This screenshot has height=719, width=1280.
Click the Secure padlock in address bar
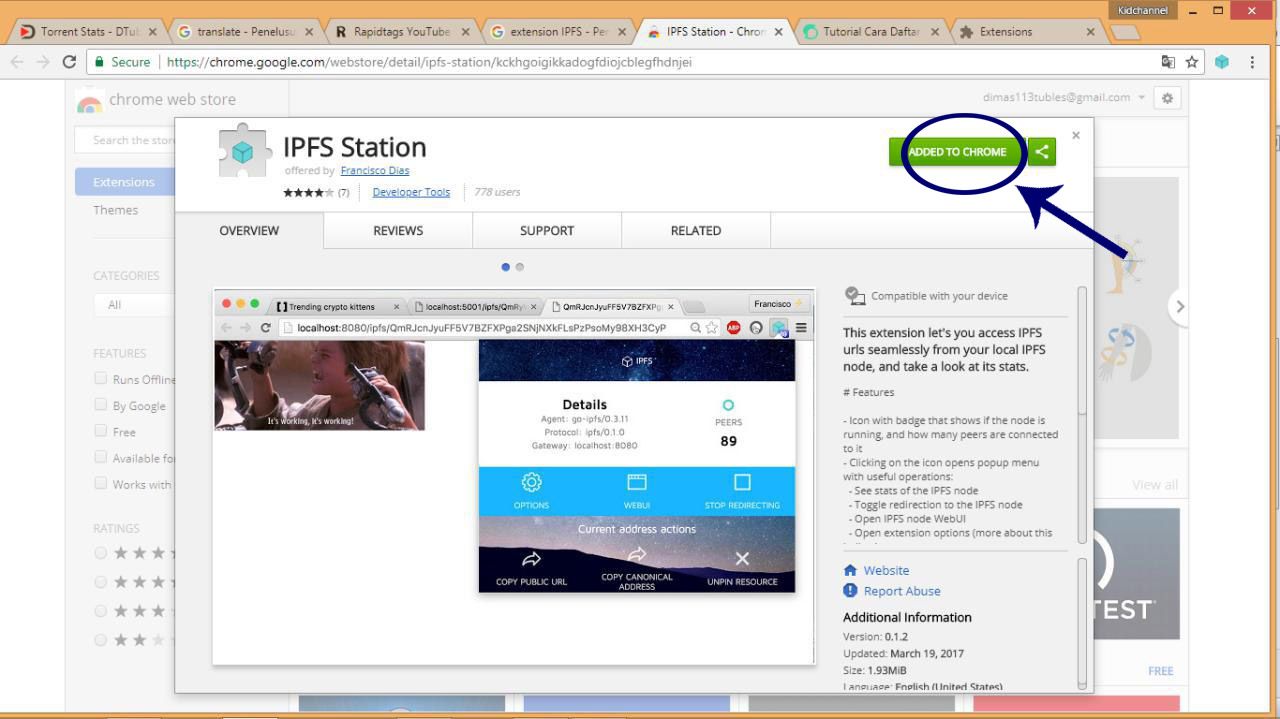[x=99, y=62]
